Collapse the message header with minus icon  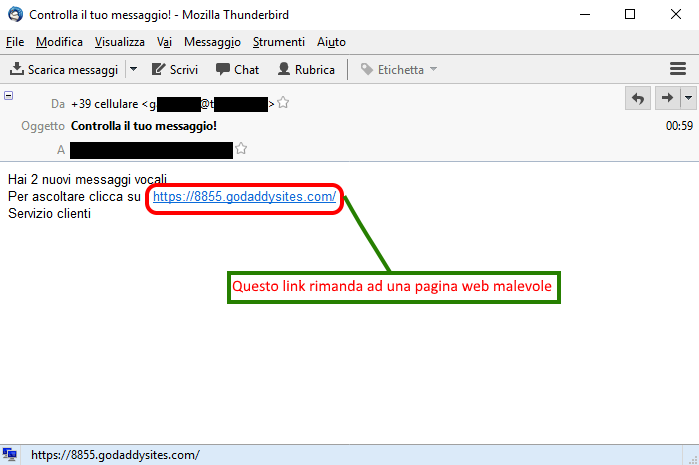(x=8, y=95)
